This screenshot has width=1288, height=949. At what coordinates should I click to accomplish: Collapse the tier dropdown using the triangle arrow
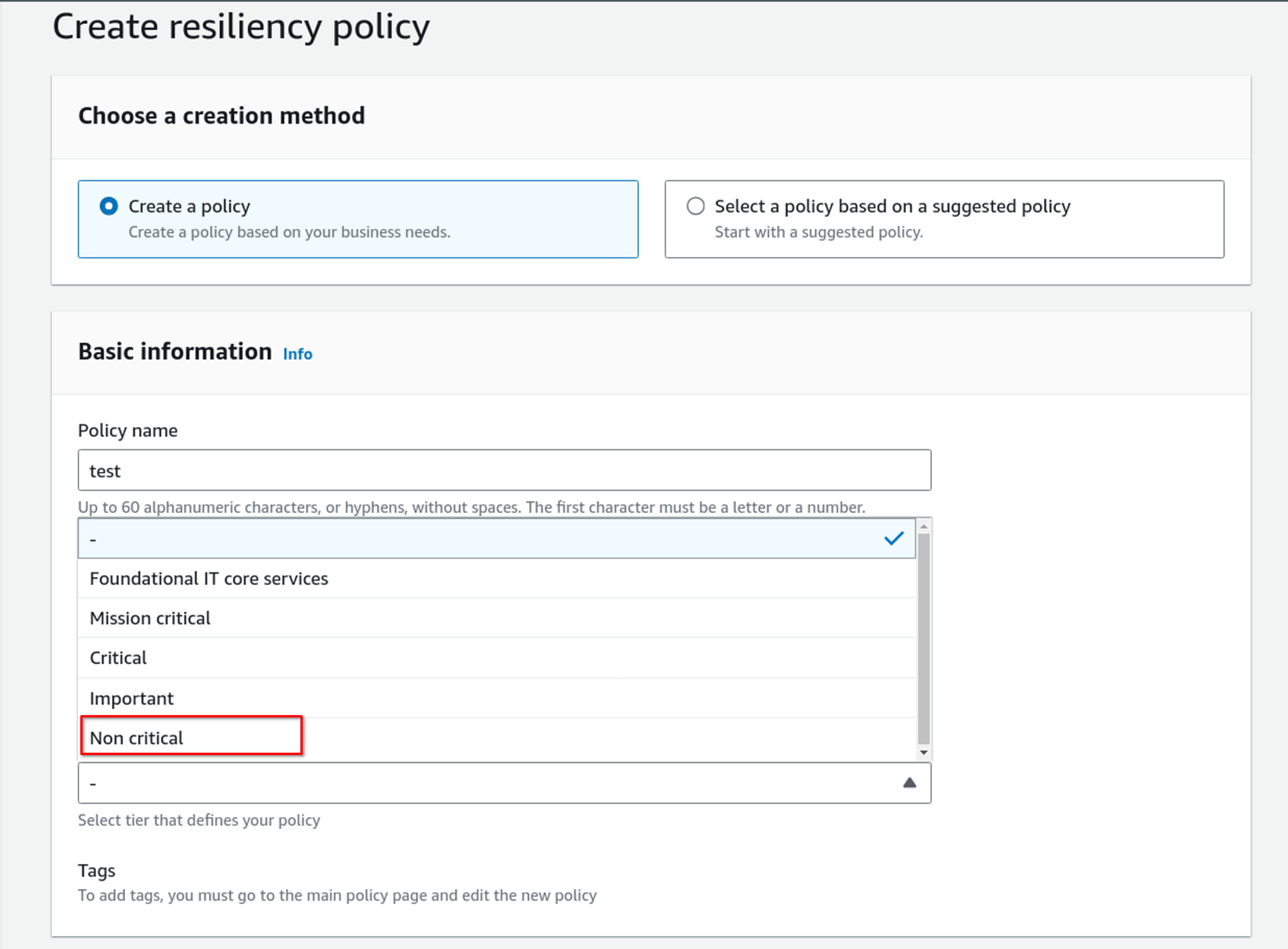click(909, 783)
